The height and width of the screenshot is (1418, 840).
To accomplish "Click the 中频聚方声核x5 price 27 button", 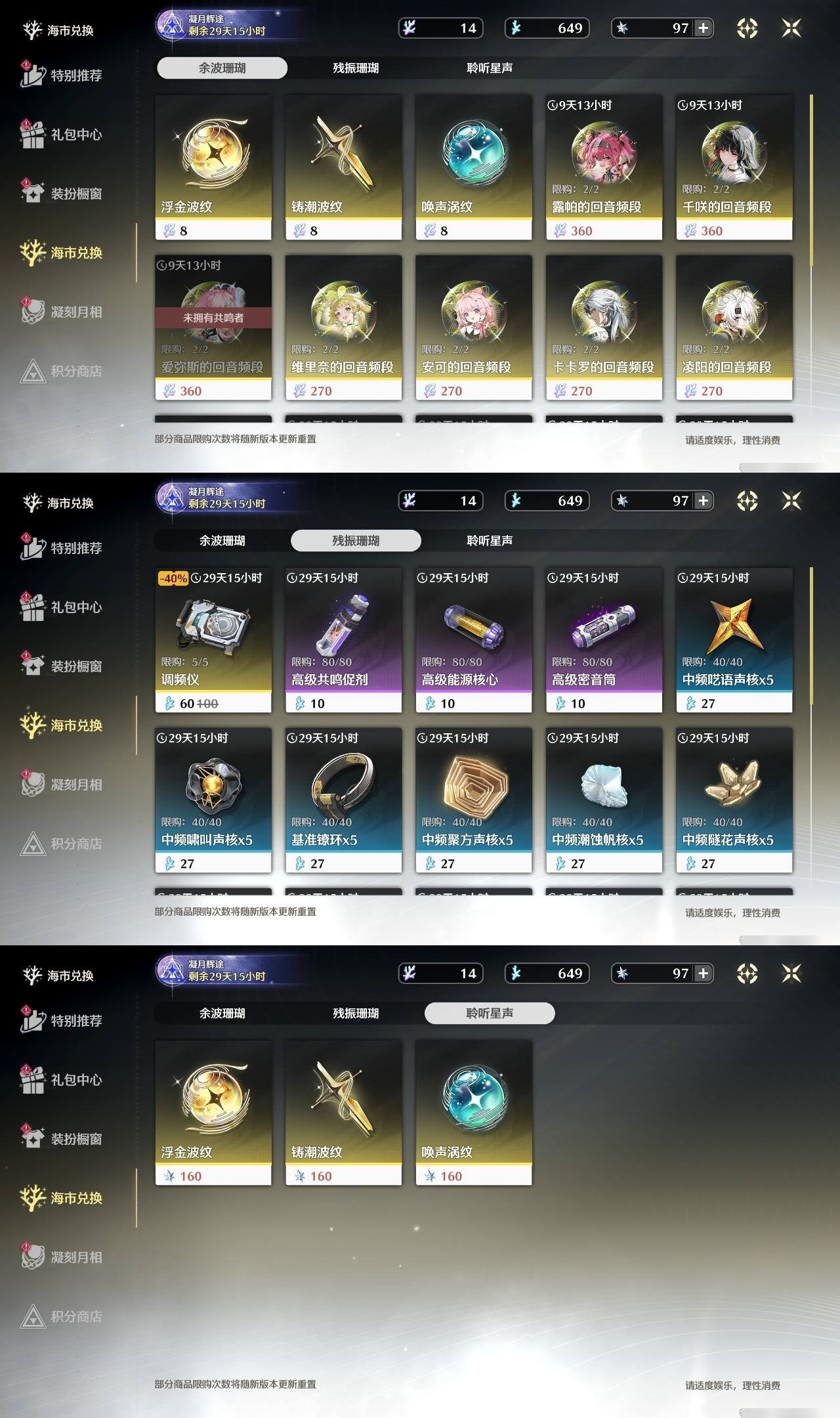I will tap(473, 863).
